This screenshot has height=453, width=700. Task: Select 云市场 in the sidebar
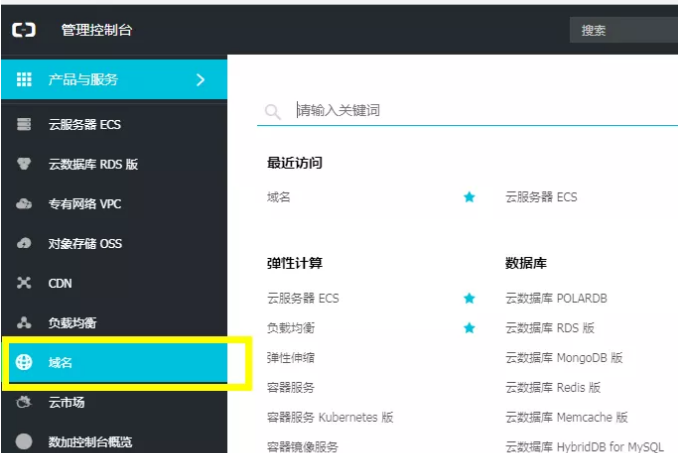(67, 402)
